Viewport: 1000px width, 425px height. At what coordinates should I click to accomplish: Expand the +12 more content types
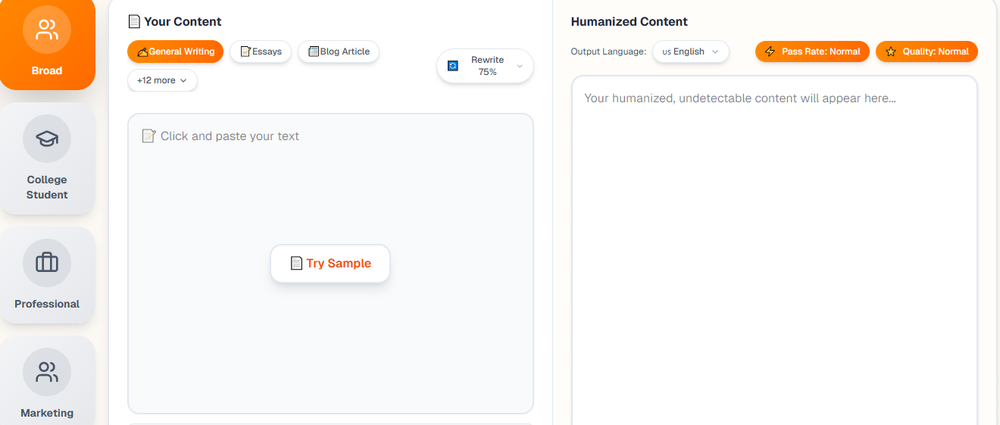pyautogui.click(x=162, y=80)
